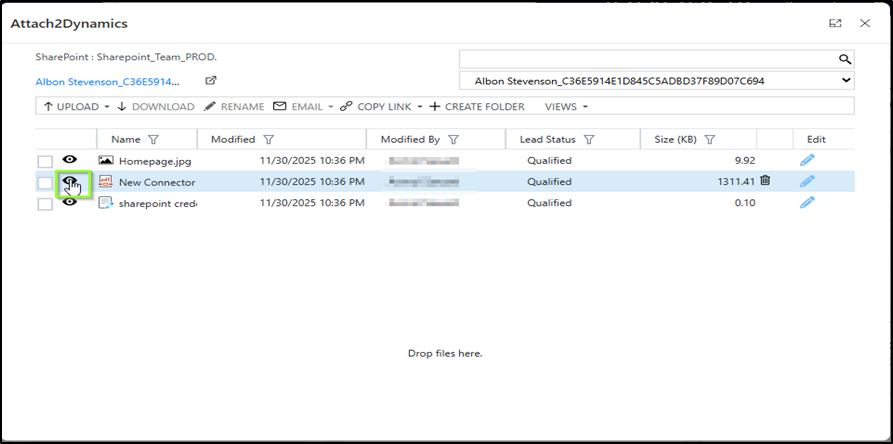The width and height of the screenshot is (893, 444).
Task: Edit Homepage.jpg using the pencil icon
Action: (x=807, y=160)
